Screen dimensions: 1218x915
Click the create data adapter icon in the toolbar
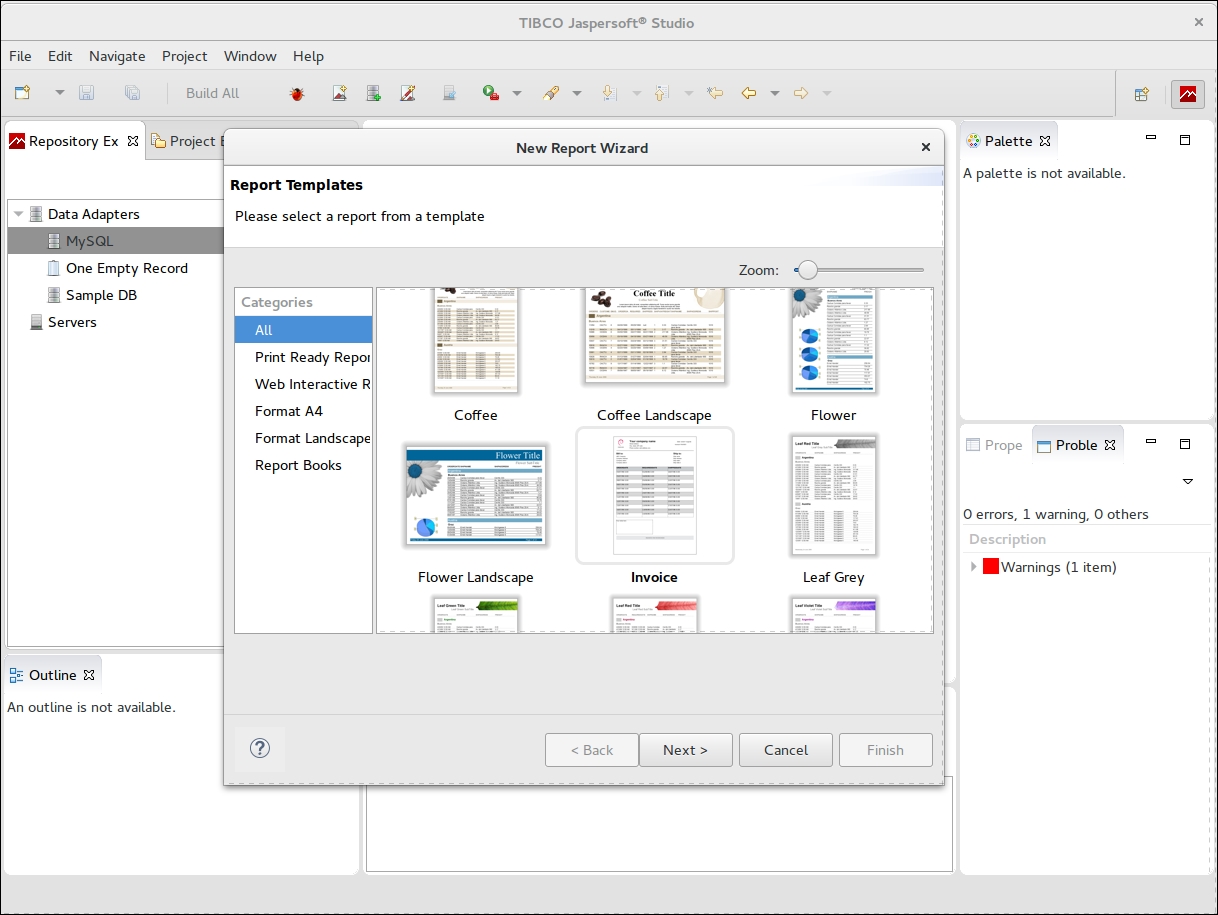373,93
